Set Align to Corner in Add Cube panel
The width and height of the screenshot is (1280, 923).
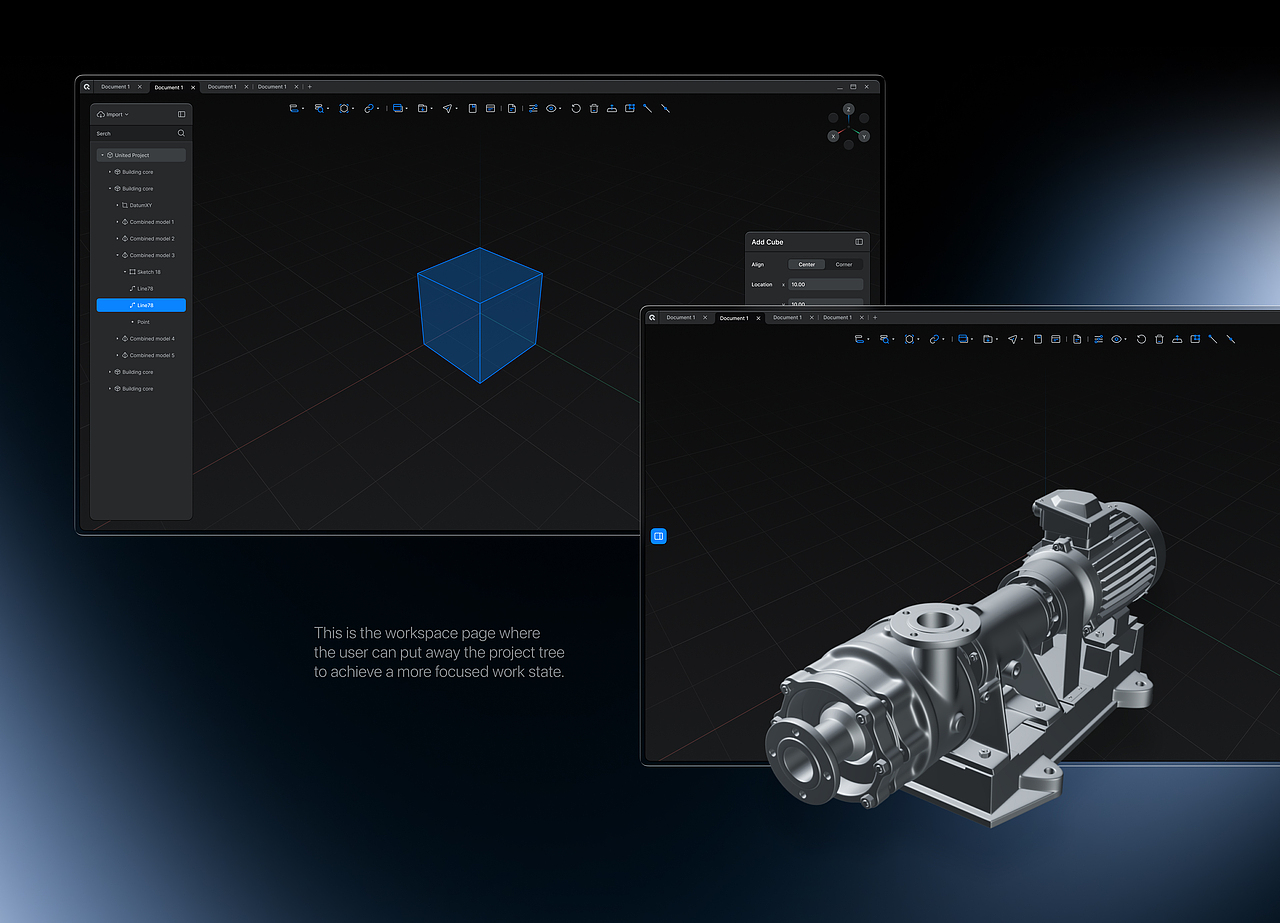pyautogui.click(x=844, y=264)
